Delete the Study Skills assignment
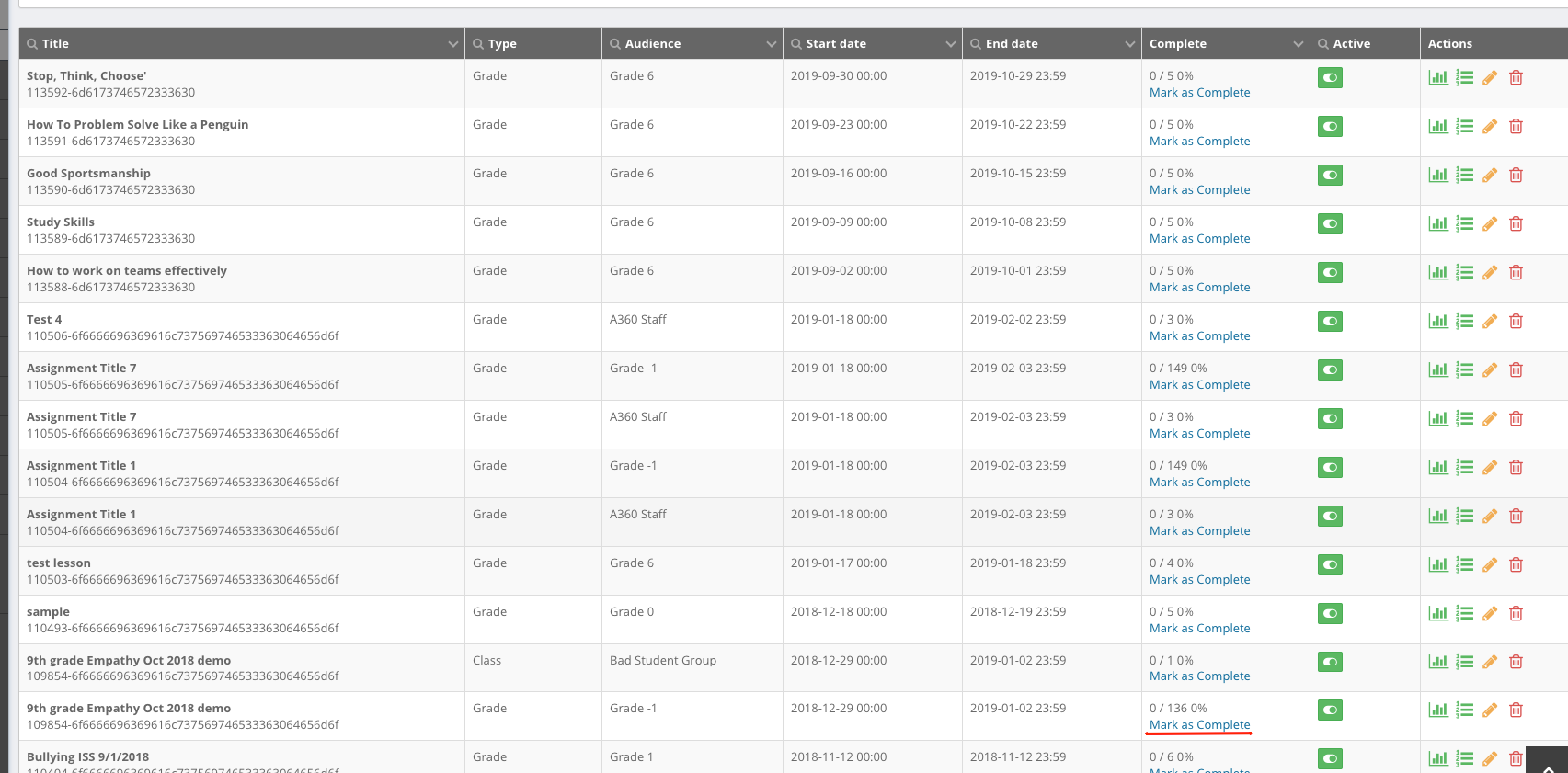The width and height of the screenshot is (1568, 773). pyautogui.click(x=1516, y=224)
